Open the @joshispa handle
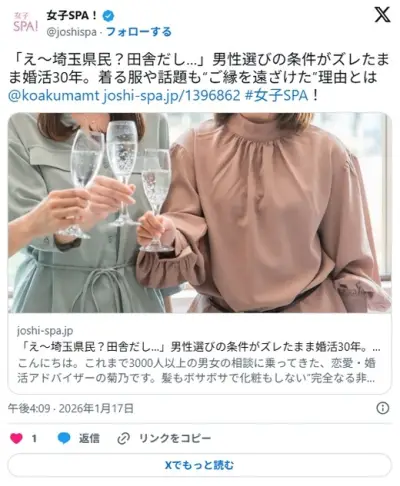Screen dimensions: 400x486 pos(71,32)
